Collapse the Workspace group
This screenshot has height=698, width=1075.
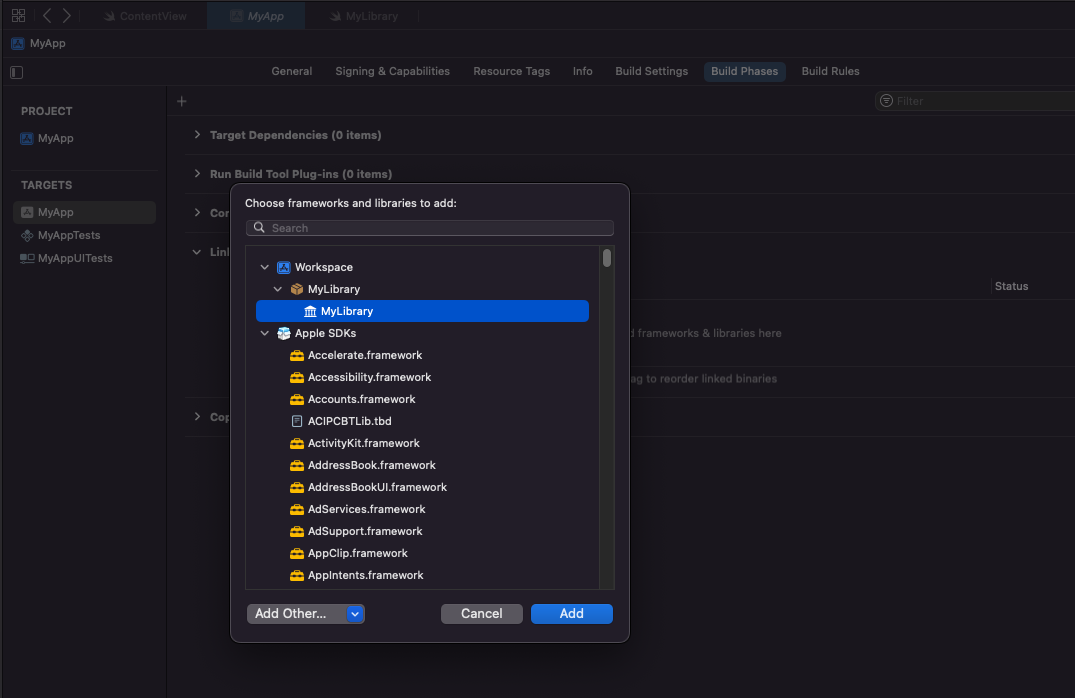point(265,267)
